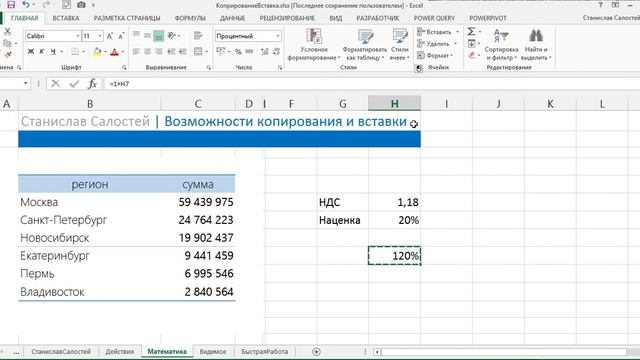Apply underline formatting (Ч)
Screen dimensions: 640x360
click(x=53, y=52)
